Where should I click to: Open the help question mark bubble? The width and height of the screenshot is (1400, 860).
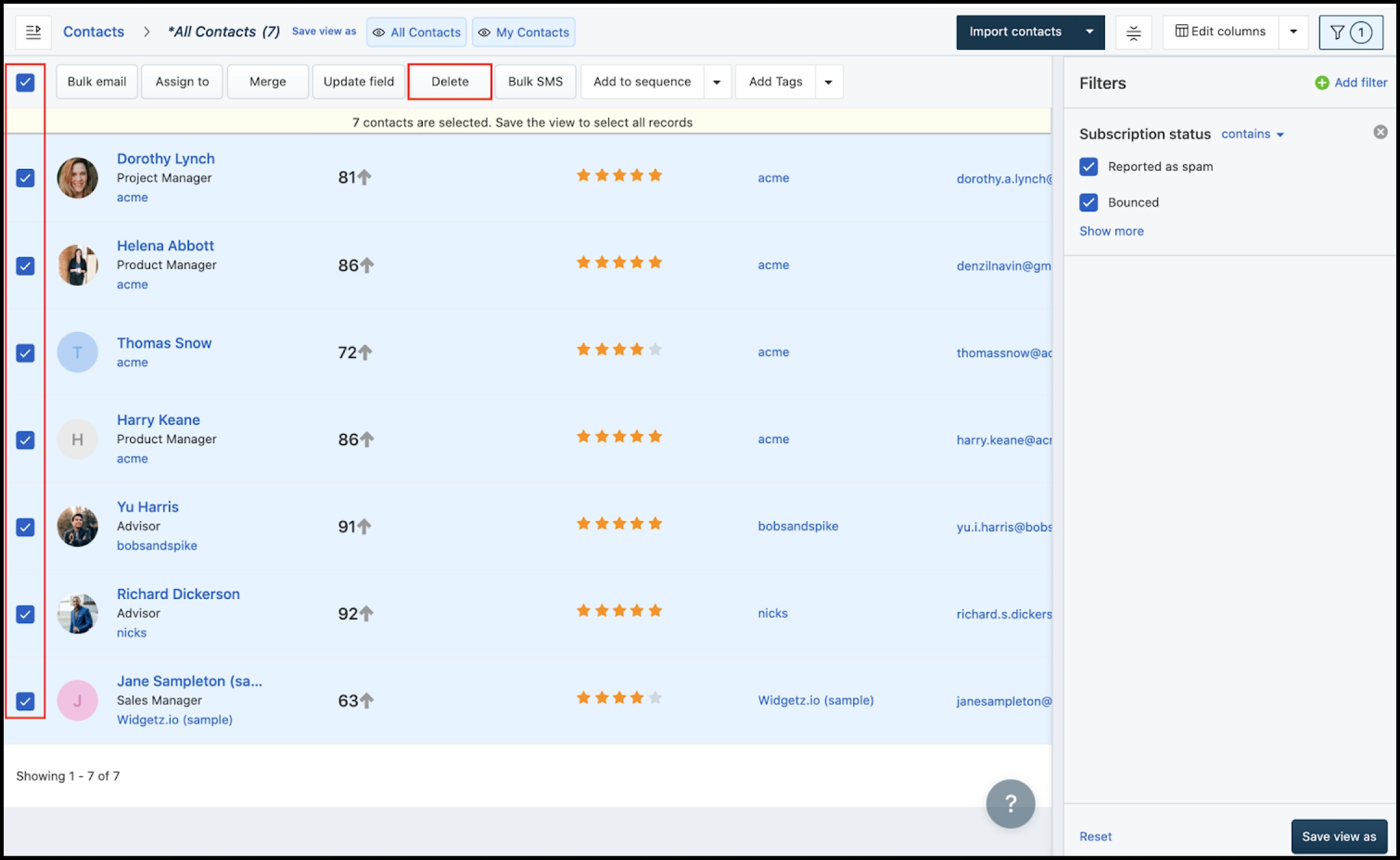1010,803
